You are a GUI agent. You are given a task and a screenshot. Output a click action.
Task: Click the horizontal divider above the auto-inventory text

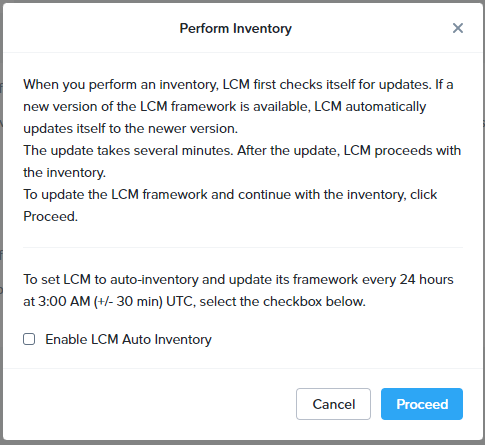coord(243,247)
